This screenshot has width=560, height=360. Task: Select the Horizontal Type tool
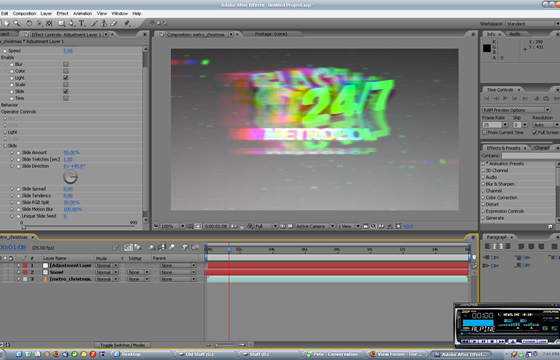[82, 23]
